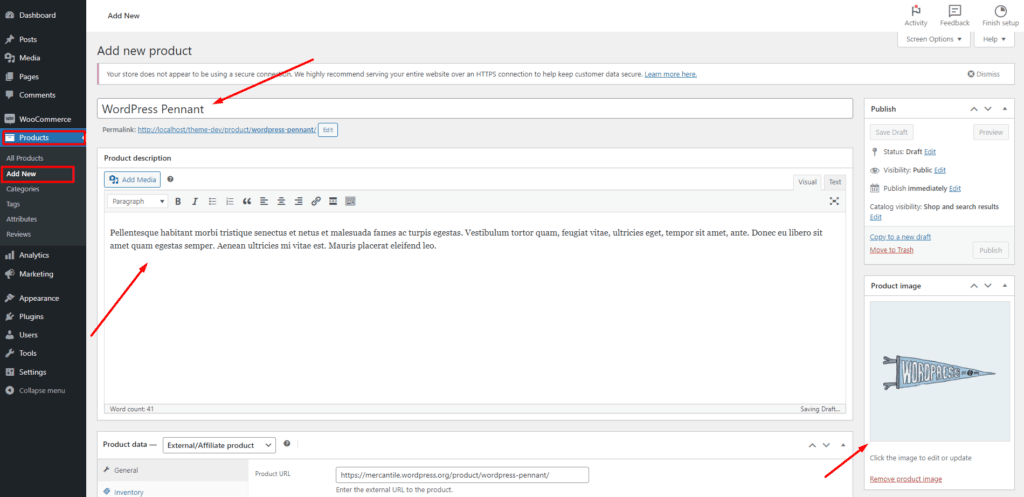1024x497 pixels.
Task: Move Product image panel up
Action: pyautogui.click(x=973, y=285)
